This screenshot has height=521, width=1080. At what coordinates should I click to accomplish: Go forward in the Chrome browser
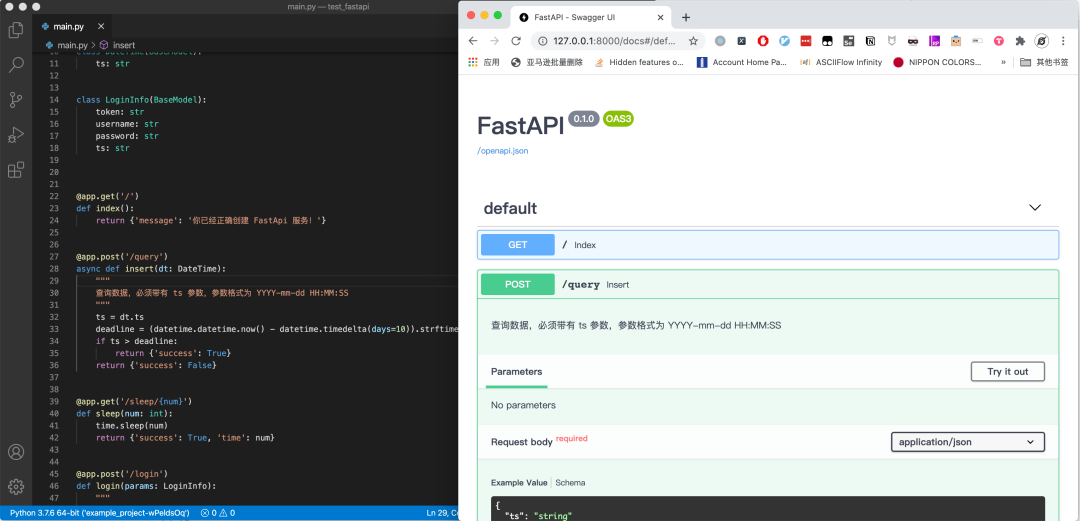tap(495, 41)
